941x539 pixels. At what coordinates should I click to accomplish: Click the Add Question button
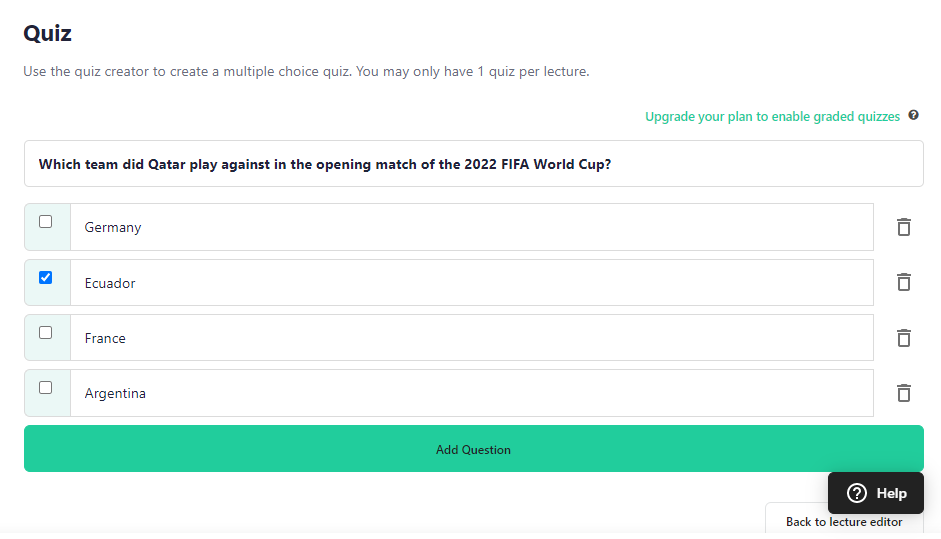click(x=474, y=449)
